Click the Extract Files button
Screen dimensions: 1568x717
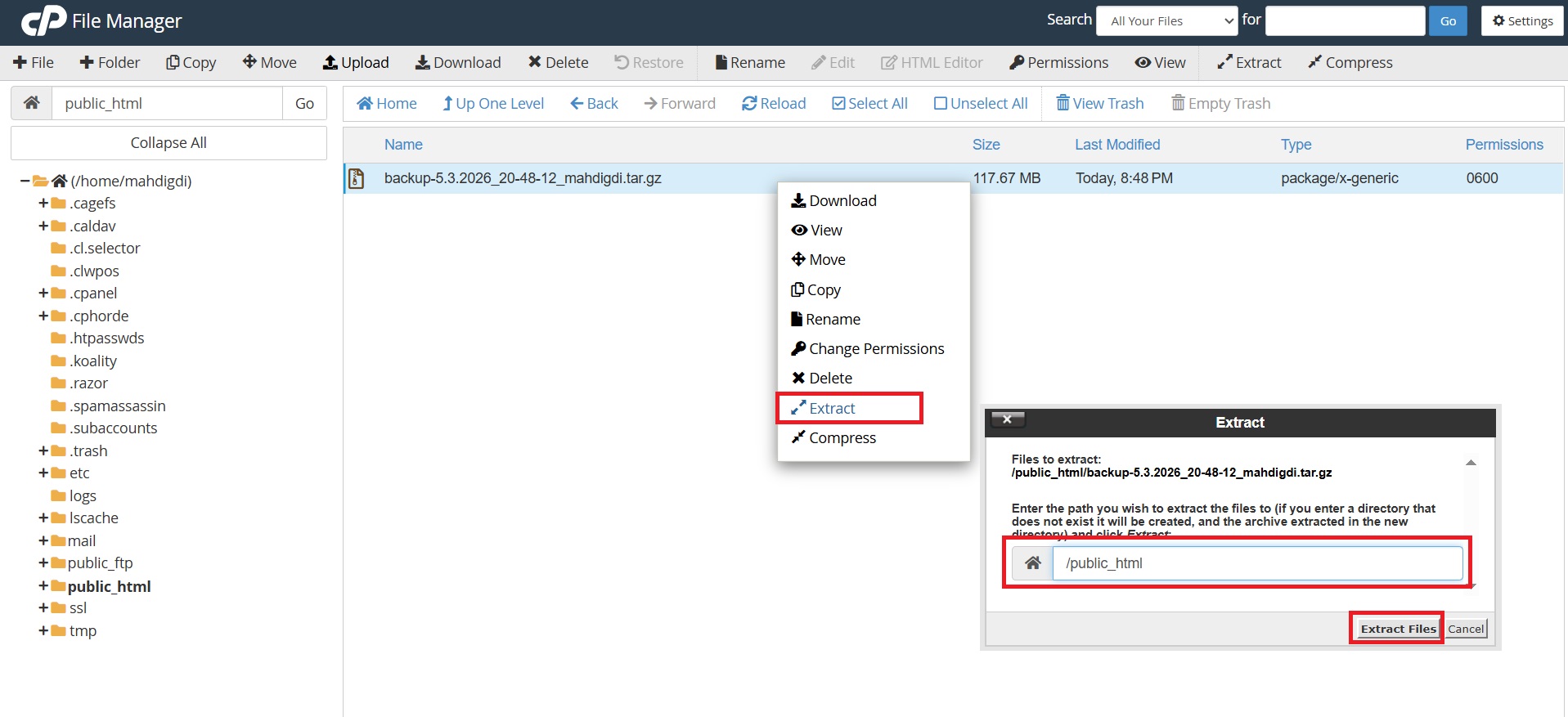tap(1398, 628)
